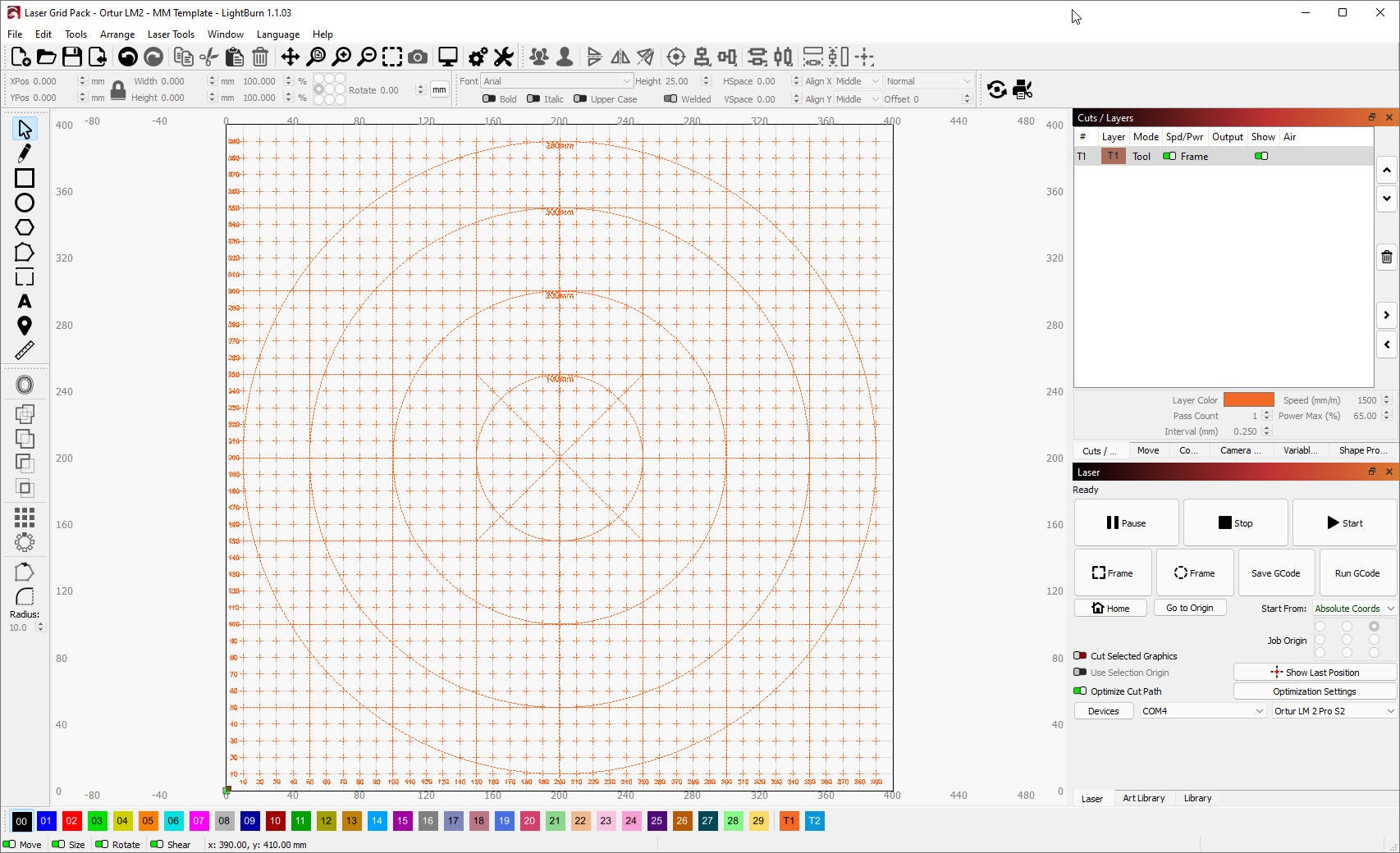
Task: Open Device Settings with the wrench icon
Action: [503, 57]
